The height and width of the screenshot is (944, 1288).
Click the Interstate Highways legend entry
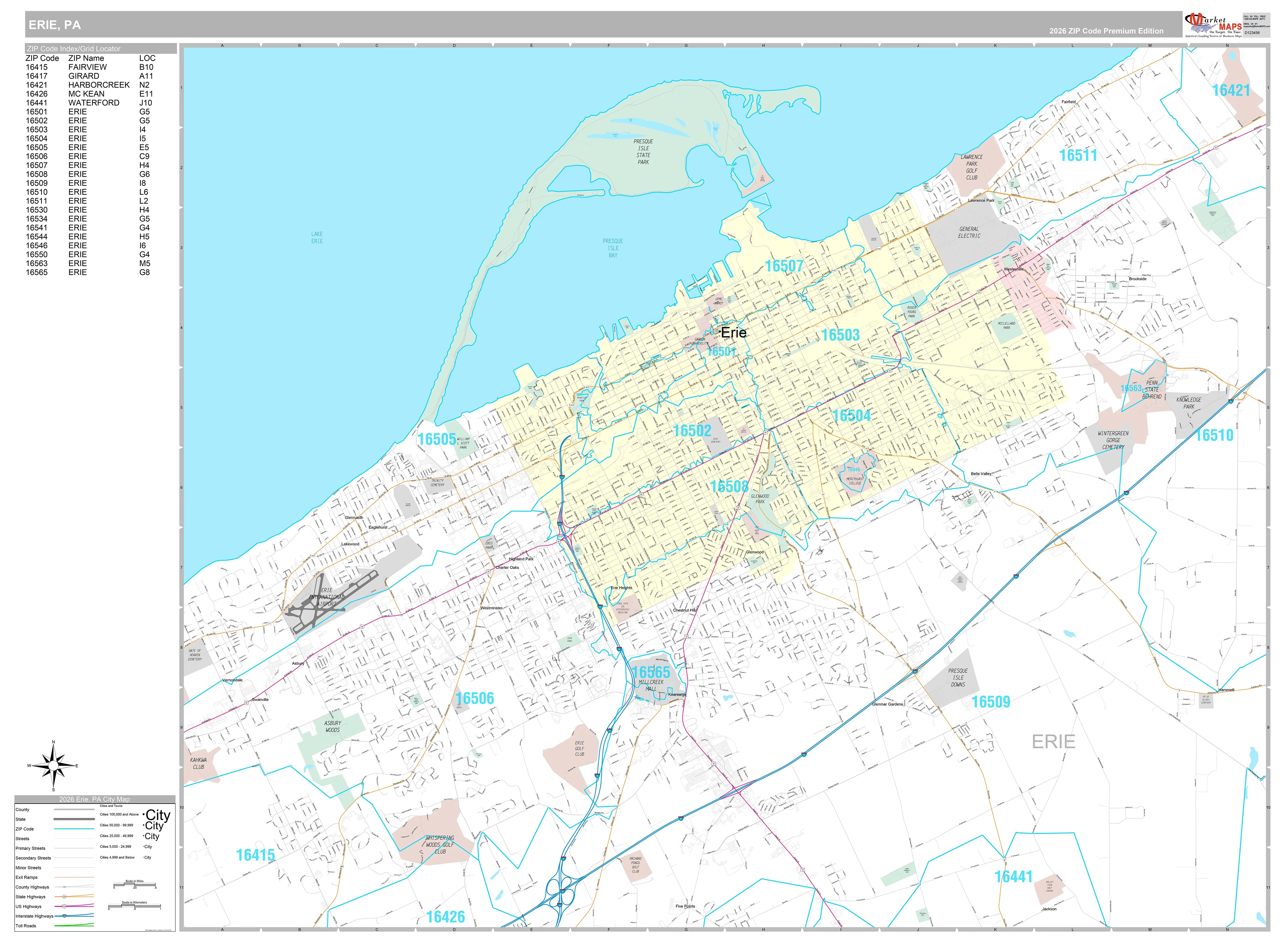(x=54, y=916)
